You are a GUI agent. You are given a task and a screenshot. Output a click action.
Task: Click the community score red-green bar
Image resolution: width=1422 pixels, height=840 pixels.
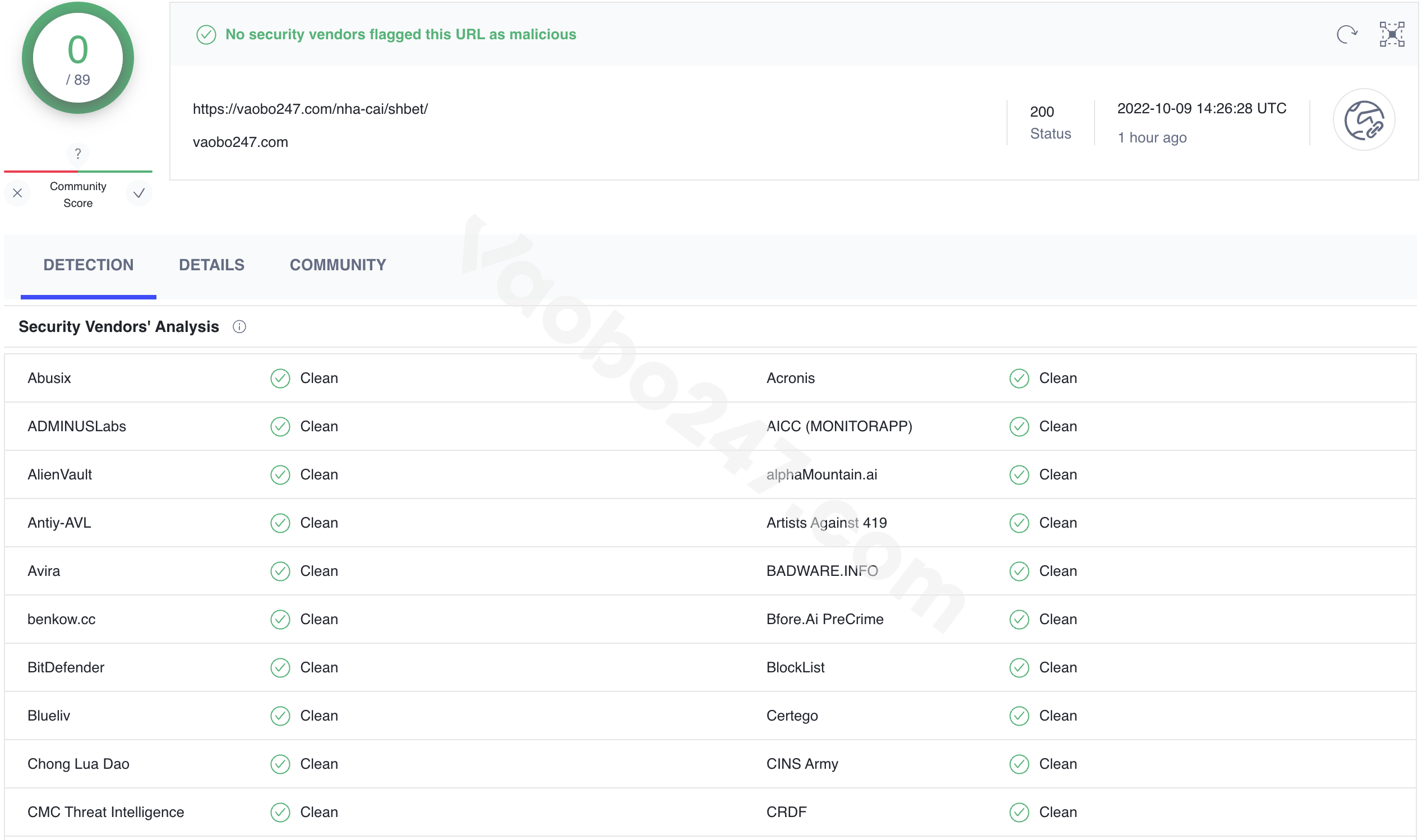click(78, 171)
